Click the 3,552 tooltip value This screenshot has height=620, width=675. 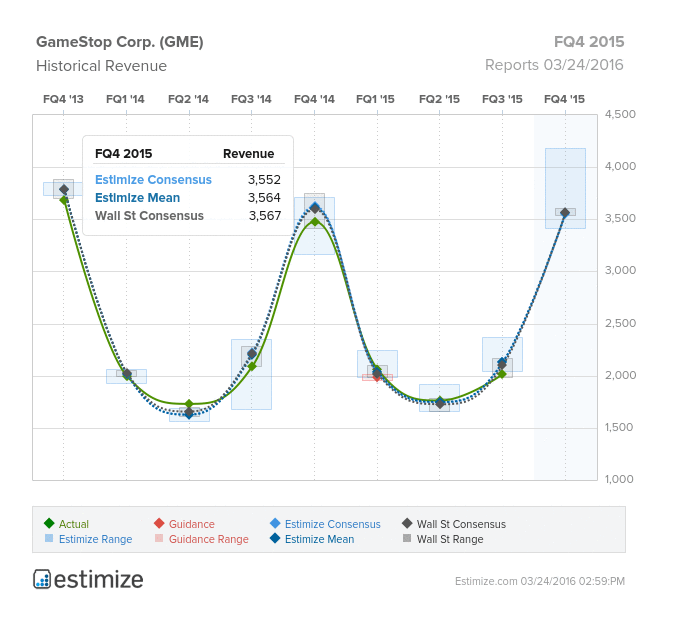click(x=264, y=180)
